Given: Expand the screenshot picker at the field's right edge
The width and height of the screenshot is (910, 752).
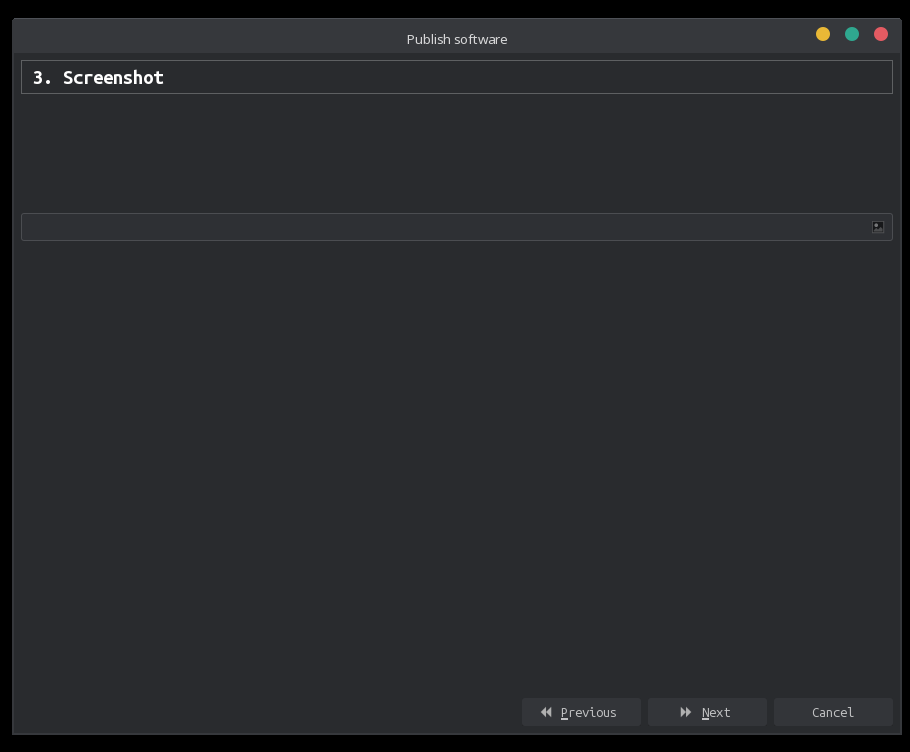Looking at the screenshot, I should (877, 227).
